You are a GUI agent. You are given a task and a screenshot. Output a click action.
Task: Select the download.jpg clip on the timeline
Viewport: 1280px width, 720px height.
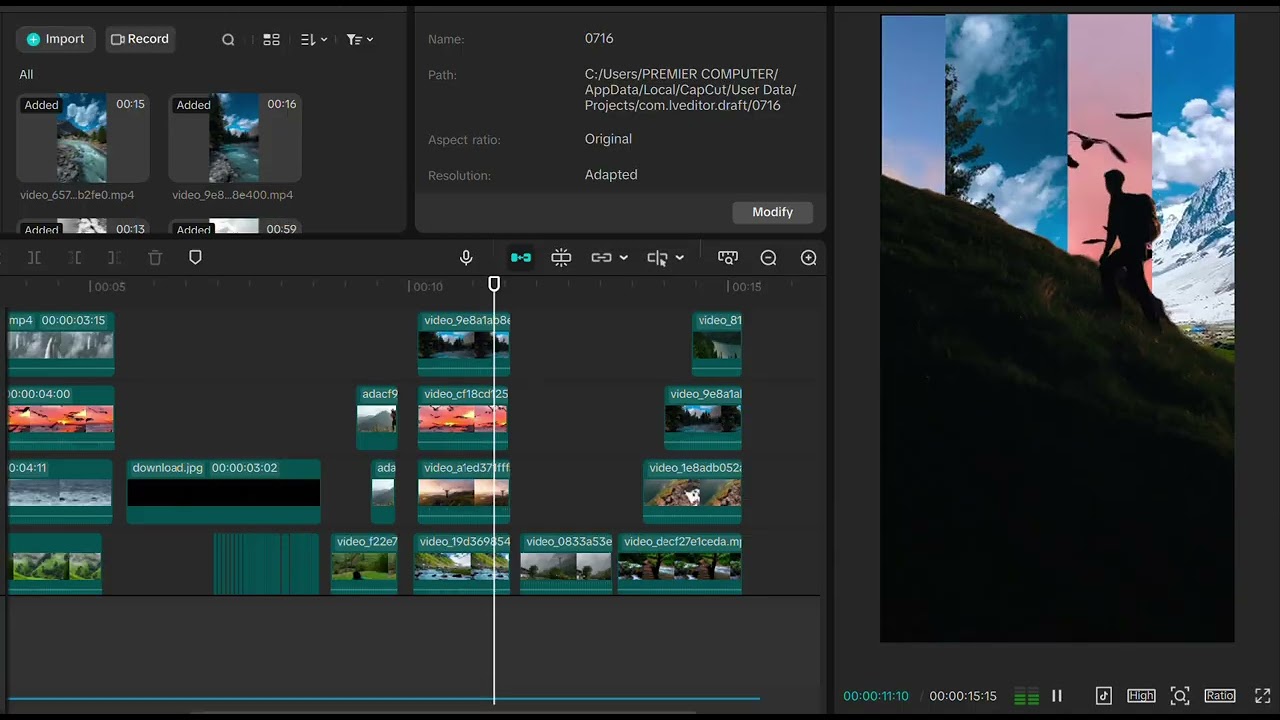click(224, 491)
